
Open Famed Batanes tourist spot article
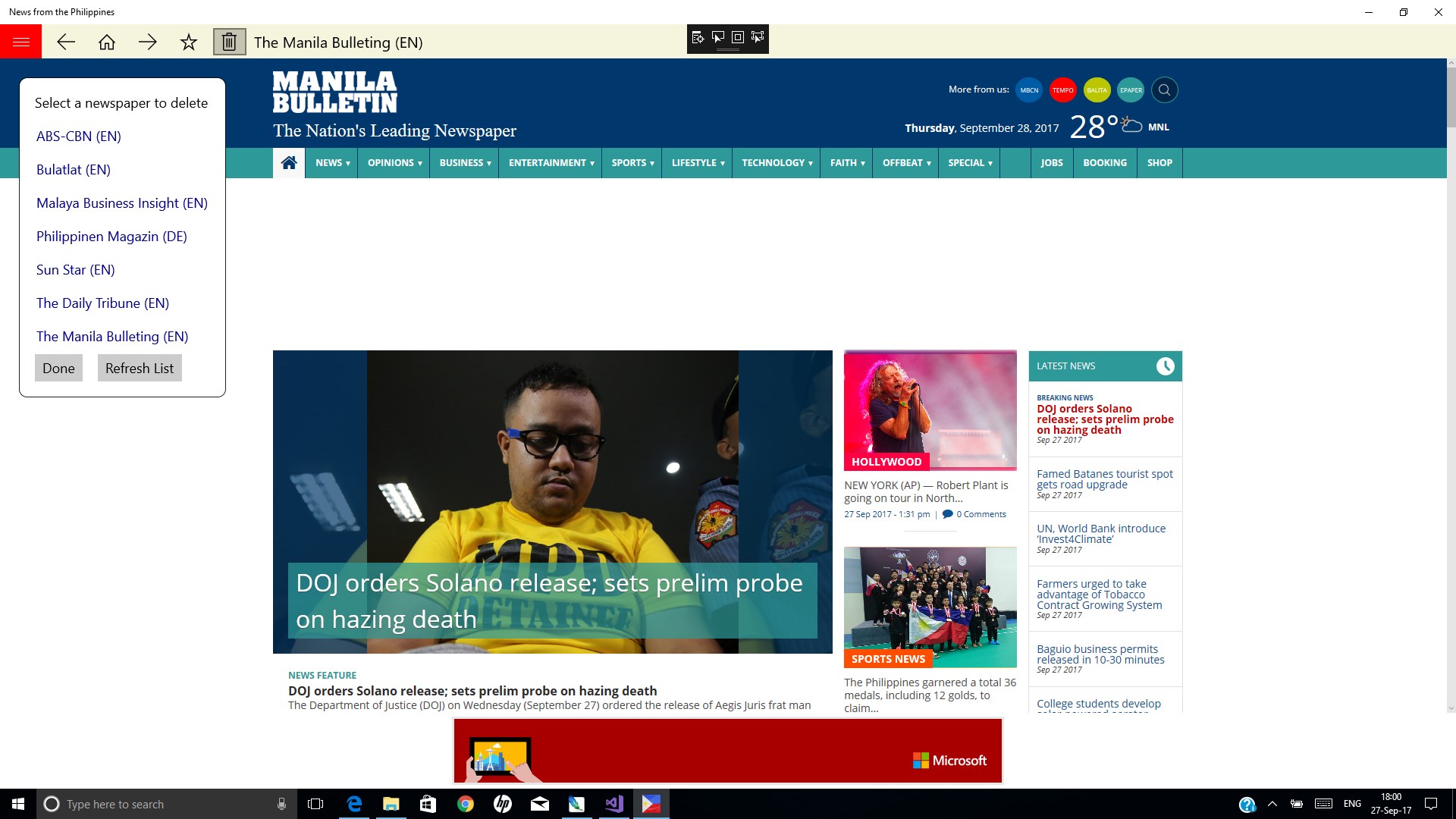pos(1104,479)
